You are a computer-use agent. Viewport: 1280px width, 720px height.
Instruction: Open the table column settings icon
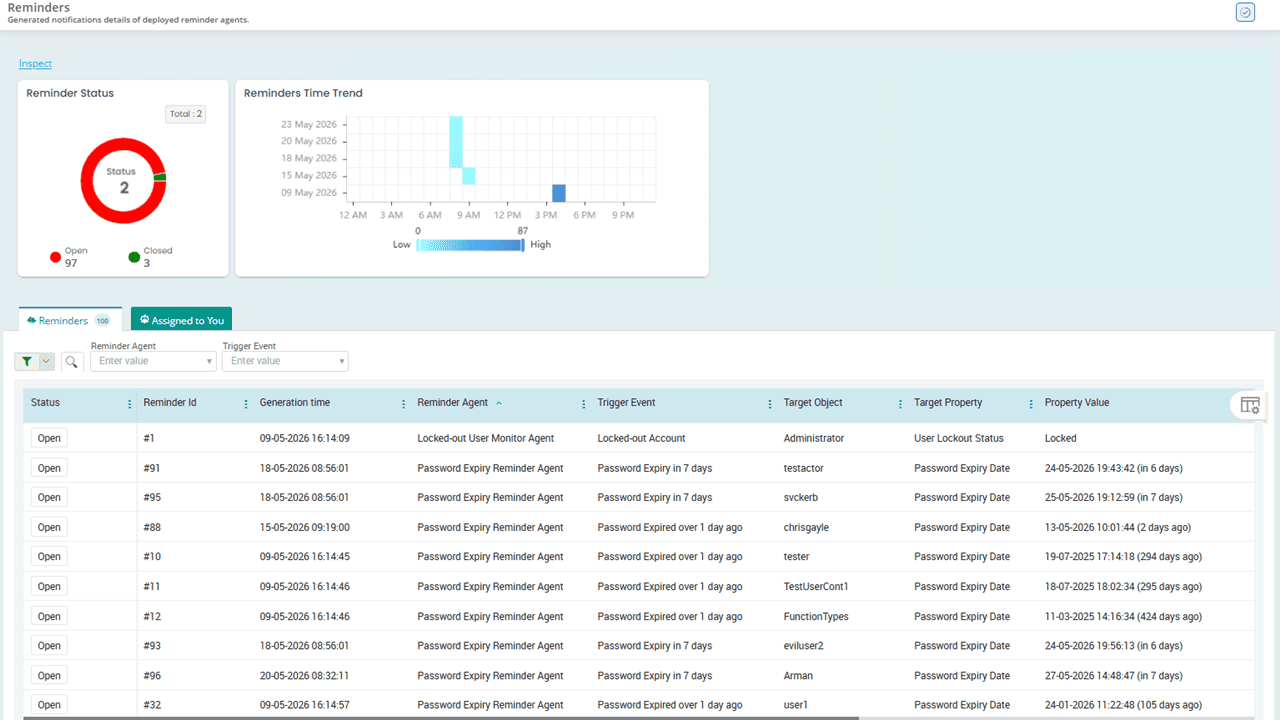1250,405
